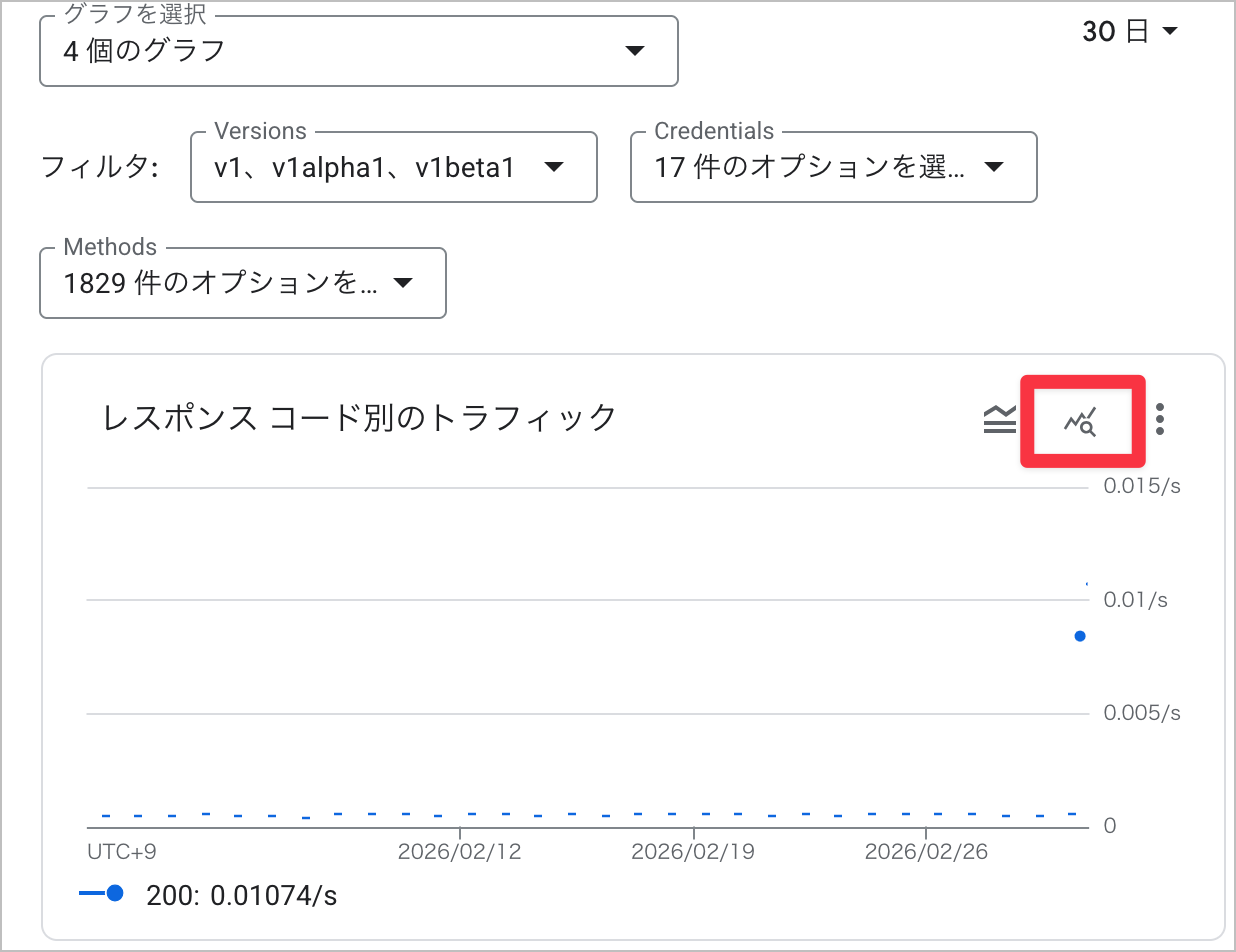Click the 2026/02/19 date axis label

pos(693,851)
